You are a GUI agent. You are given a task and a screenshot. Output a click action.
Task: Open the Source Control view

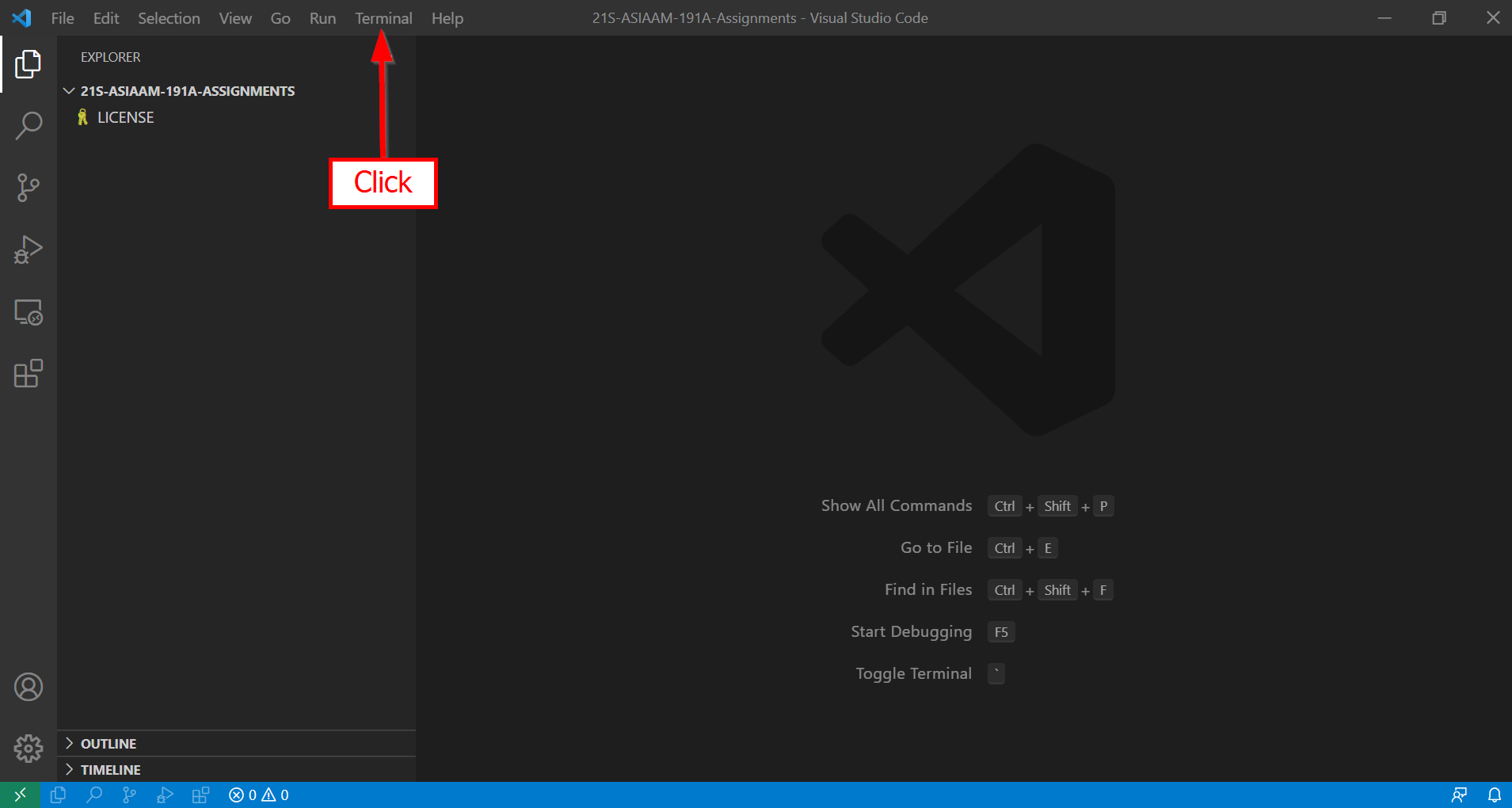29,188
